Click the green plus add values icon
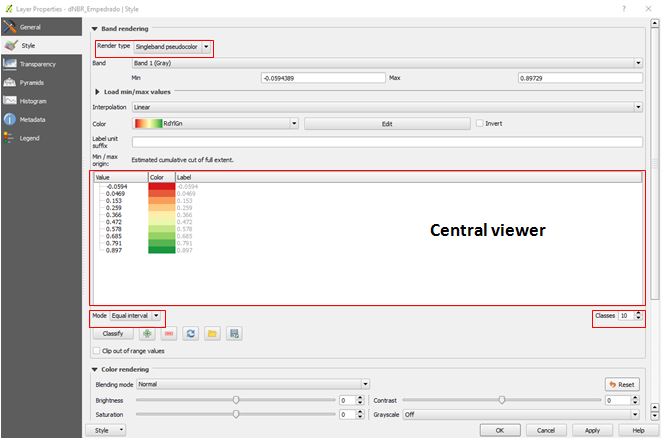This screenshot has height=441, width=665. pyautogui.click(x=146, y=333)
